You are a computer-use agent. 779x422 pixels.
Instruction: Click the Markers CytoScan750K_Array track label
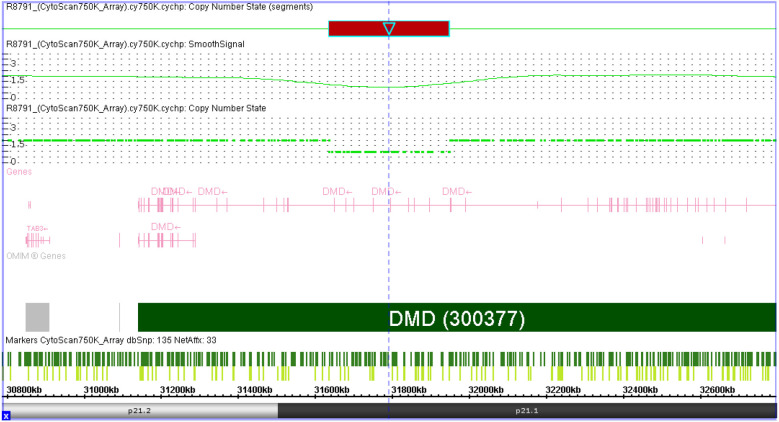pos(111,340)
